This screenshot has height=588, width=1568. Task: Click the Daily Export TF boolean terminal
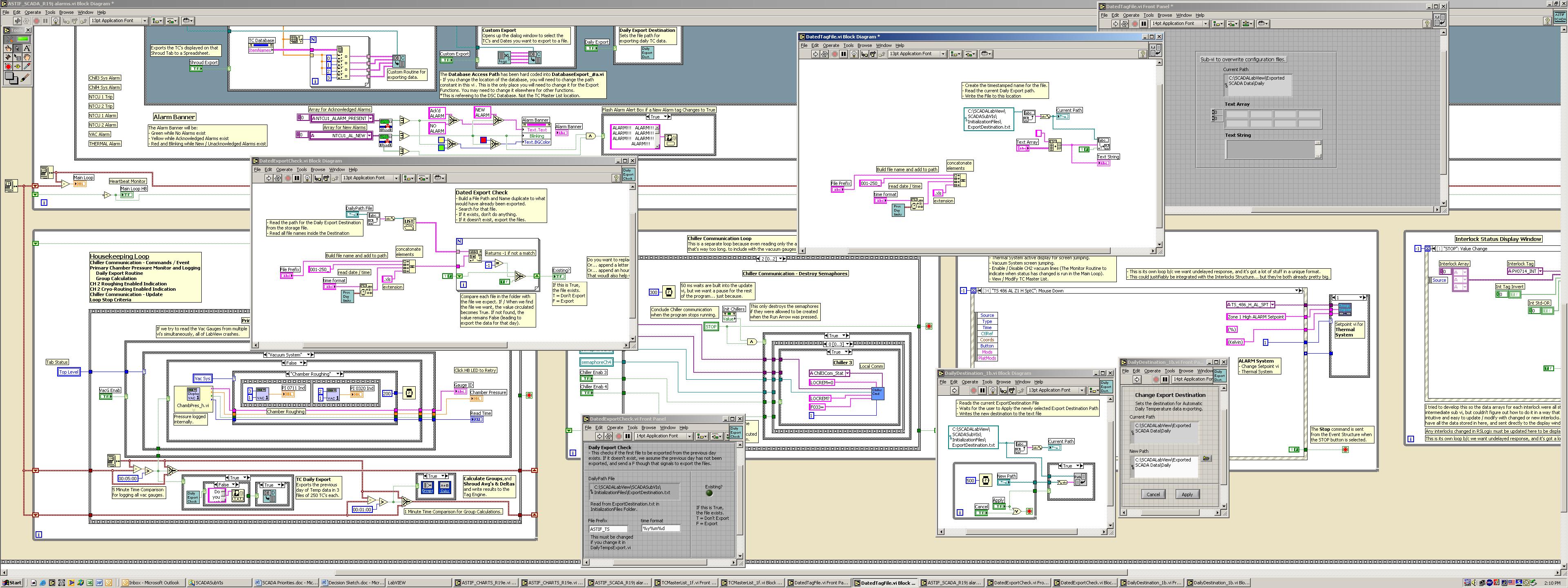tap(592, 49)
